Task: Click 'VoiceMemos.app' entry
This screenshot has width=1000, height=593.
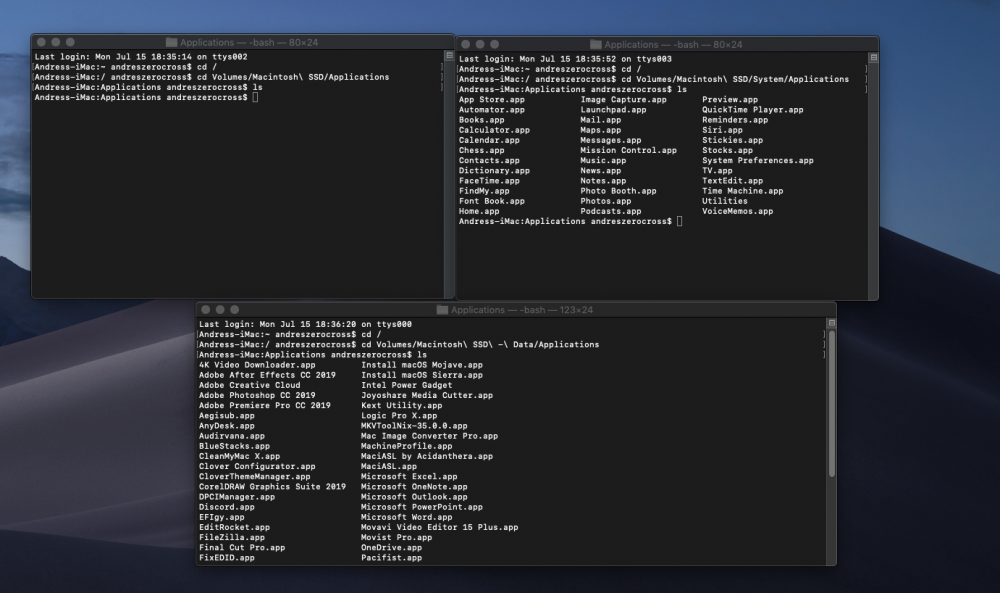Action: click(x=737, y=211)
